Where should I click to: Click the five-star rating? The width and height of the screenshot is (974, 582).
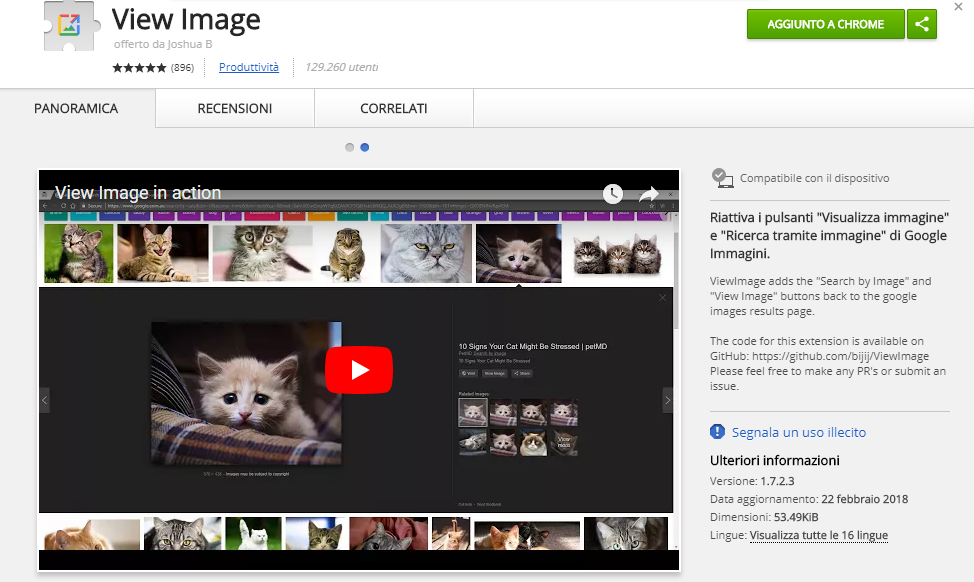click(x=139, y=68)
